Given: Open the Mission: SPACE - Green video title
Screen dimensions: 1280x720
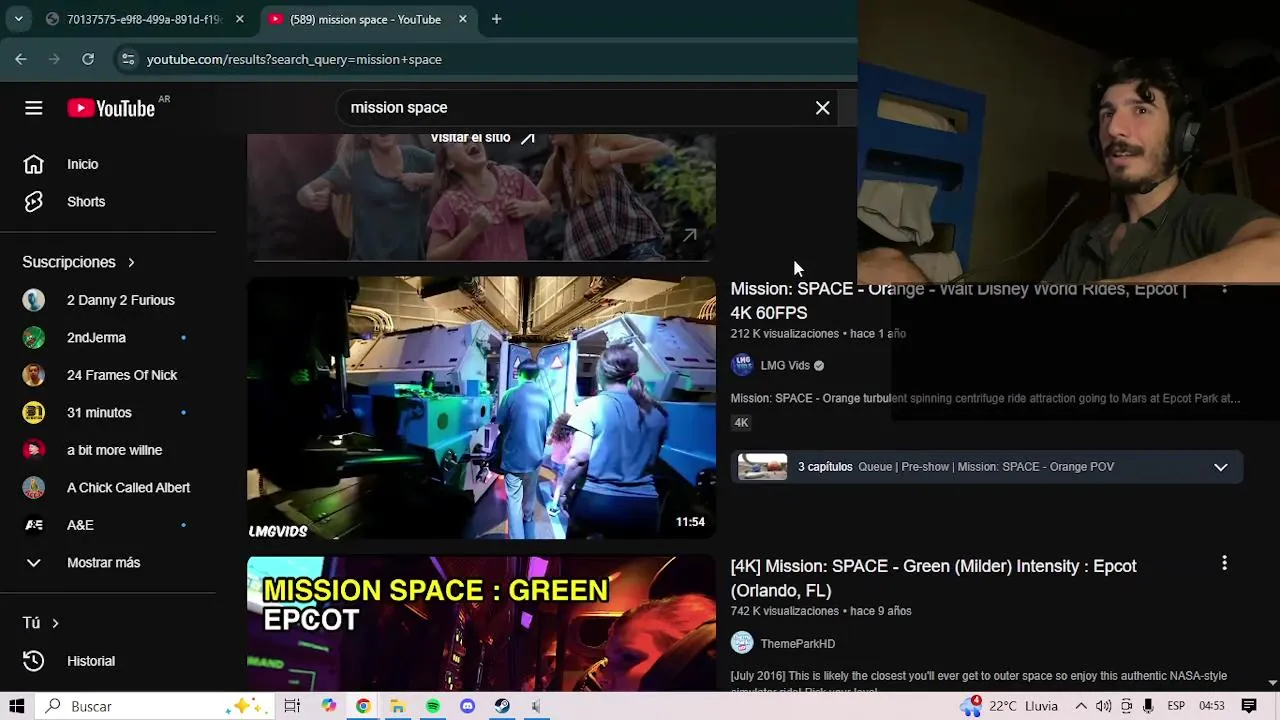Looking at the screenshot, I should click(933, 578).
